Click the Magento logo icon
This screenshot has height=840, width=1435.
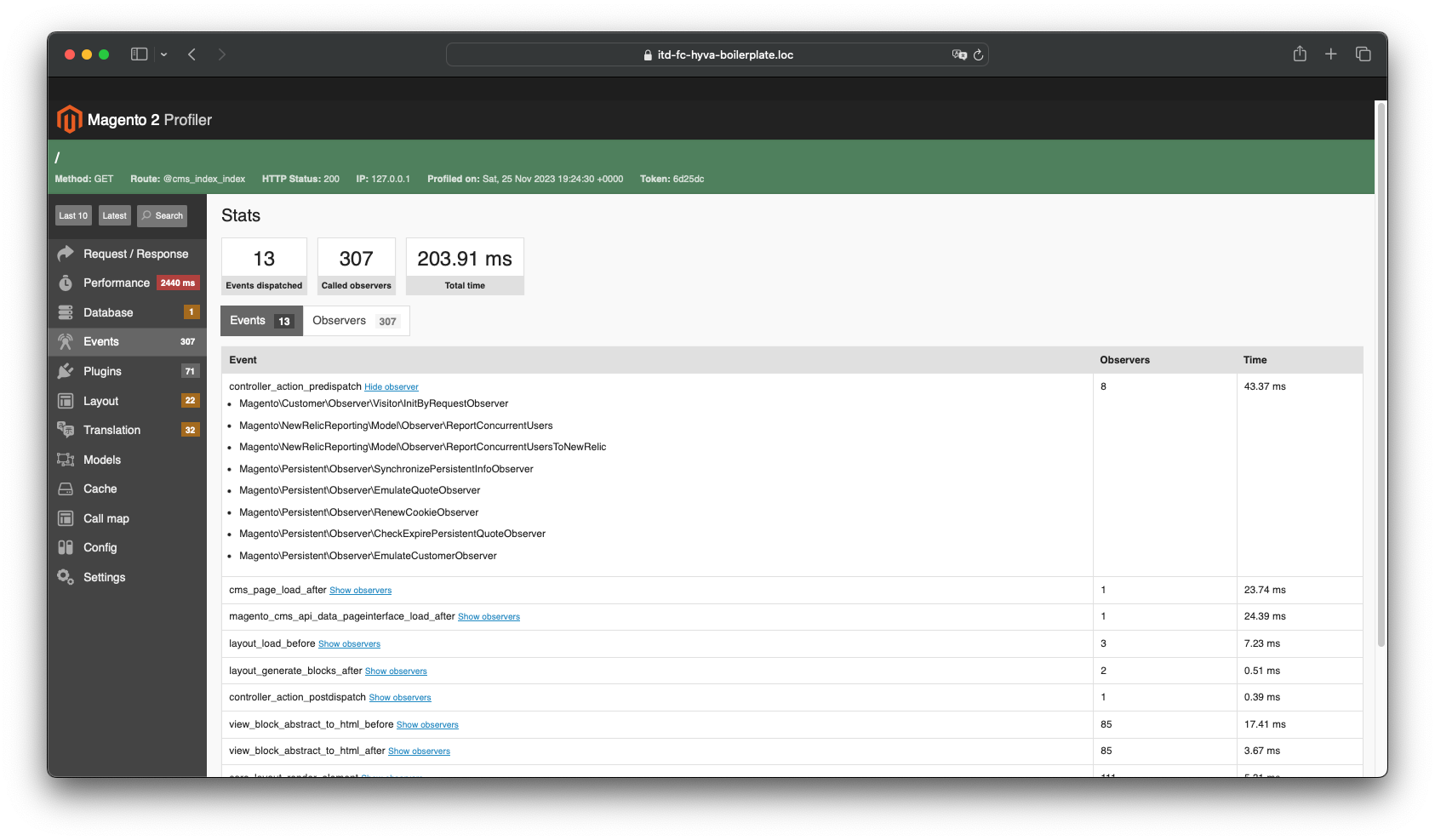click(69, 119)
